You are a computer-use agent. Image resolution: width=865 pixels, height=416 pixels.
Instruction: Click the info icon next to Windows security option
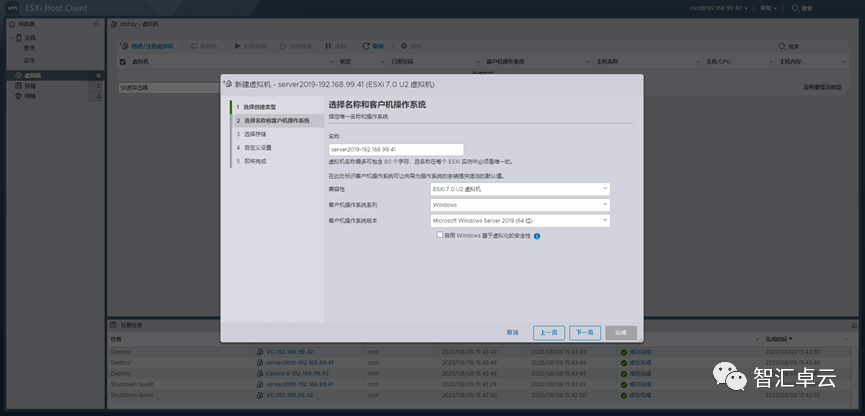coord(537,236)
